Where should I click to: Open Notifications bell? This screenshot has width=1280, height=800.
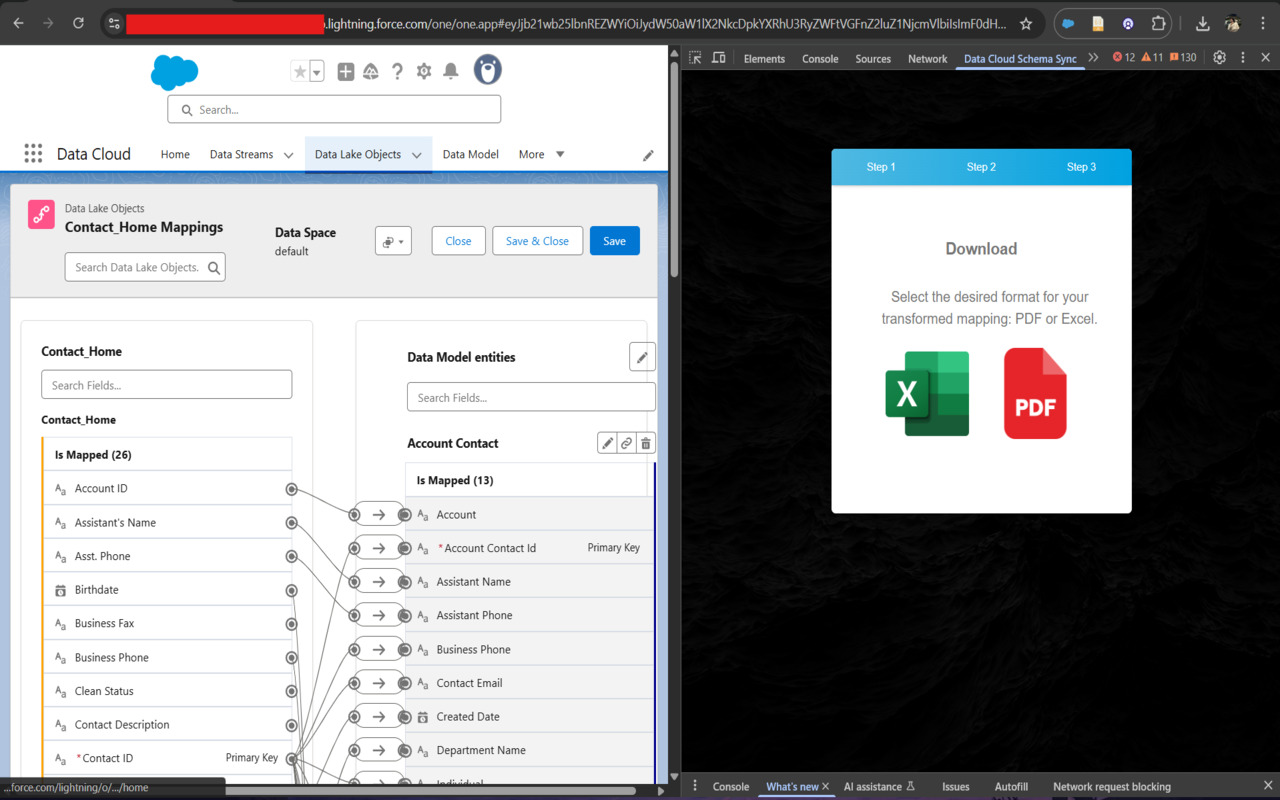tap(451, 71)
